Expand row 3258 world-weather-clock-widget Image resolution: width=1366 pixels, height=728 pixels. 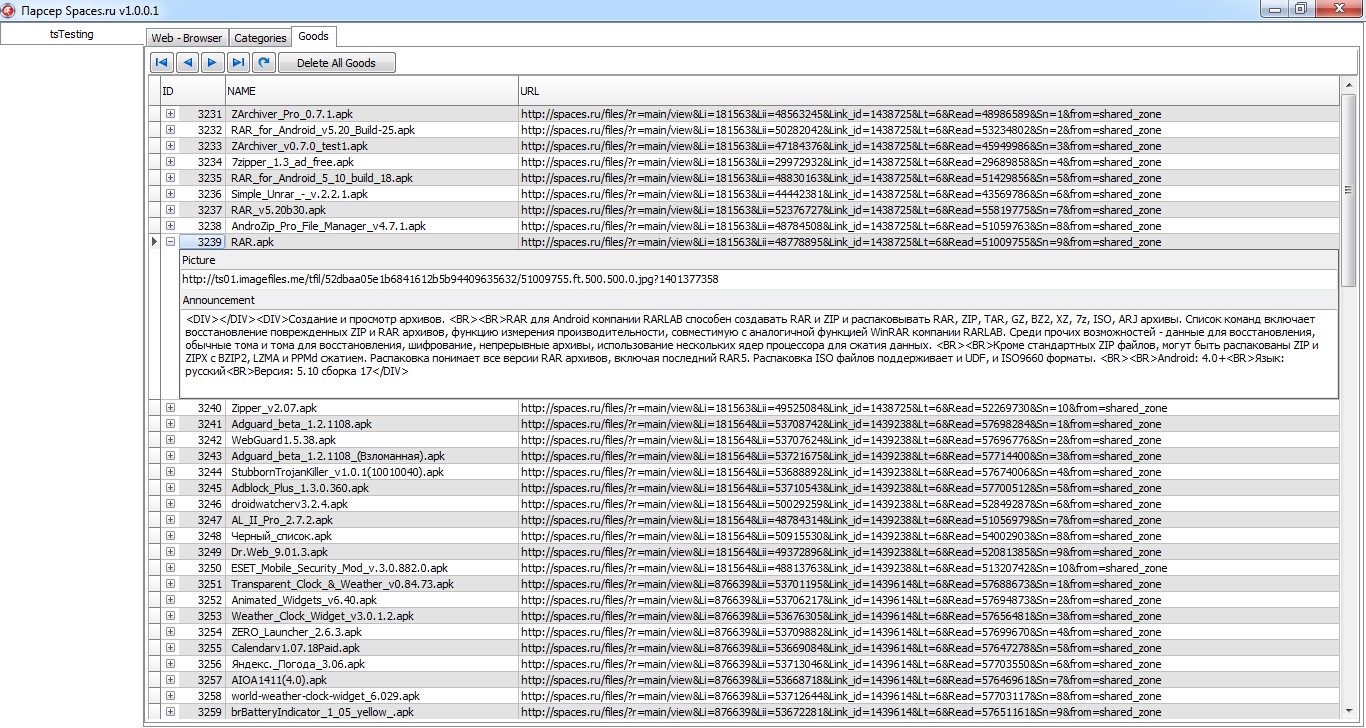pos(170,696)
